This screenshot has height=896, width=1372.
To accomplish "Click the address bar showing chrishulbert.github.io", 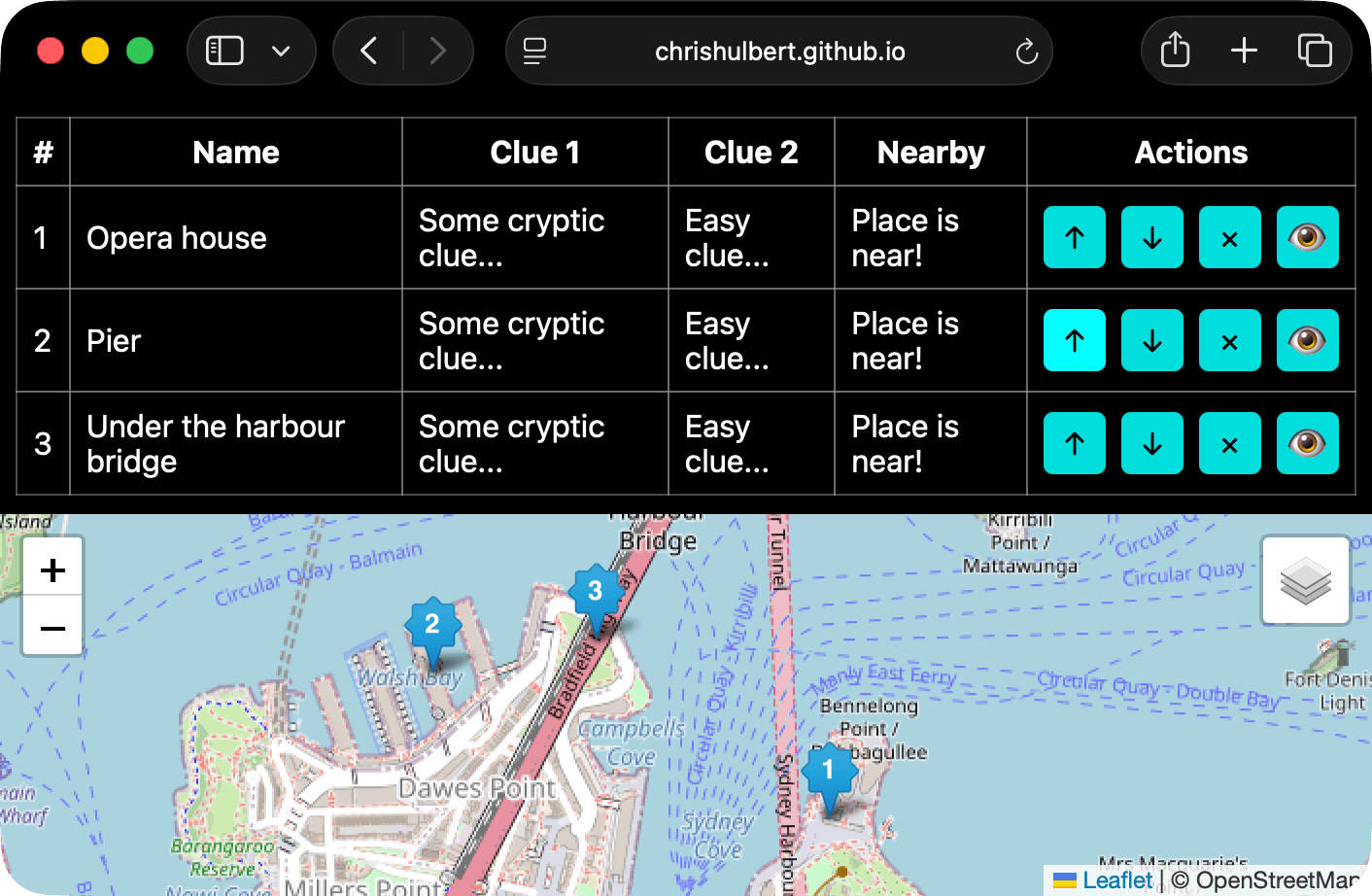I will pos(779,51).
